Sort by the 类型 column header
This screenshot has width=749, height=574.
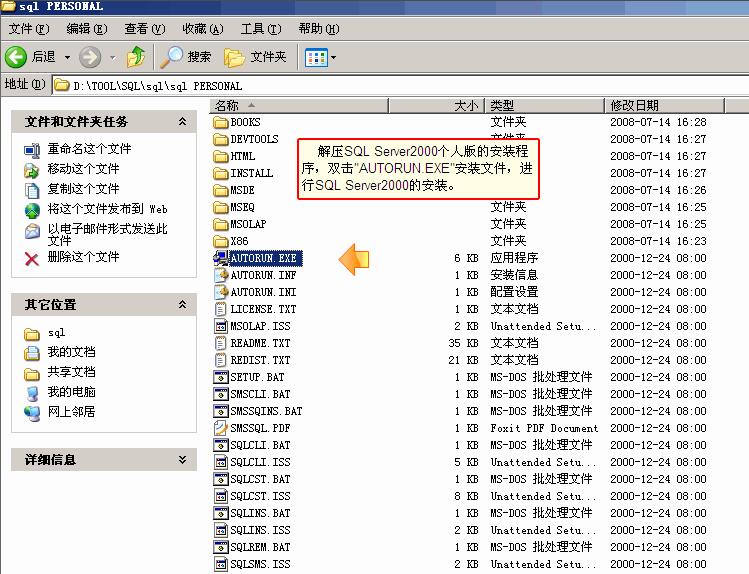pyautogui.click(x=545, y=106)
